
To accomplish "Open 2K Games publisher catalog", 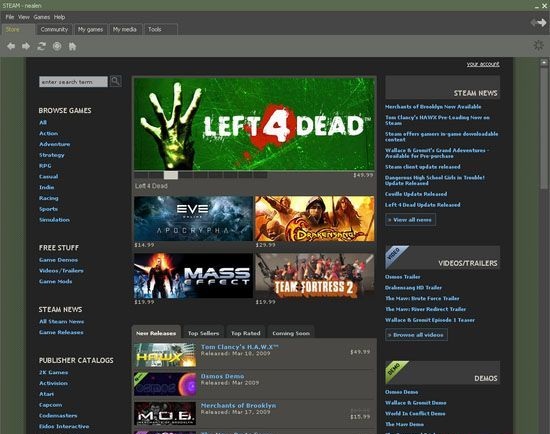I will [54, 373].
